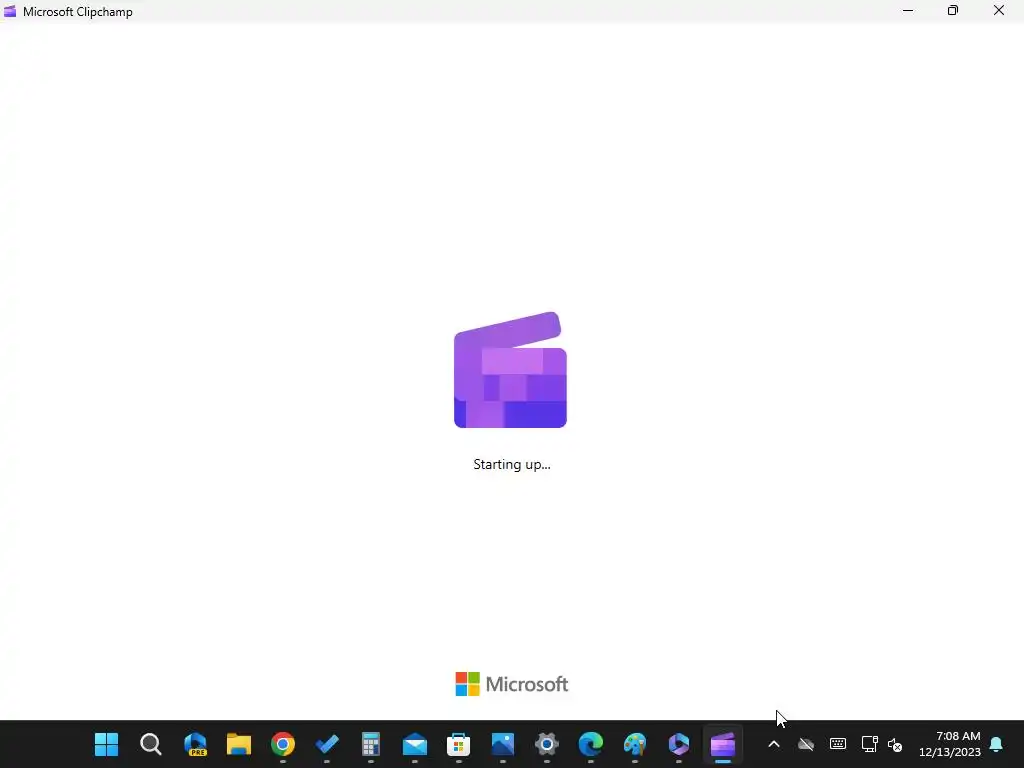Click the "Microsoft Clipchamp" title text
The image size is (1024, 768).
[x=78, y=12]
